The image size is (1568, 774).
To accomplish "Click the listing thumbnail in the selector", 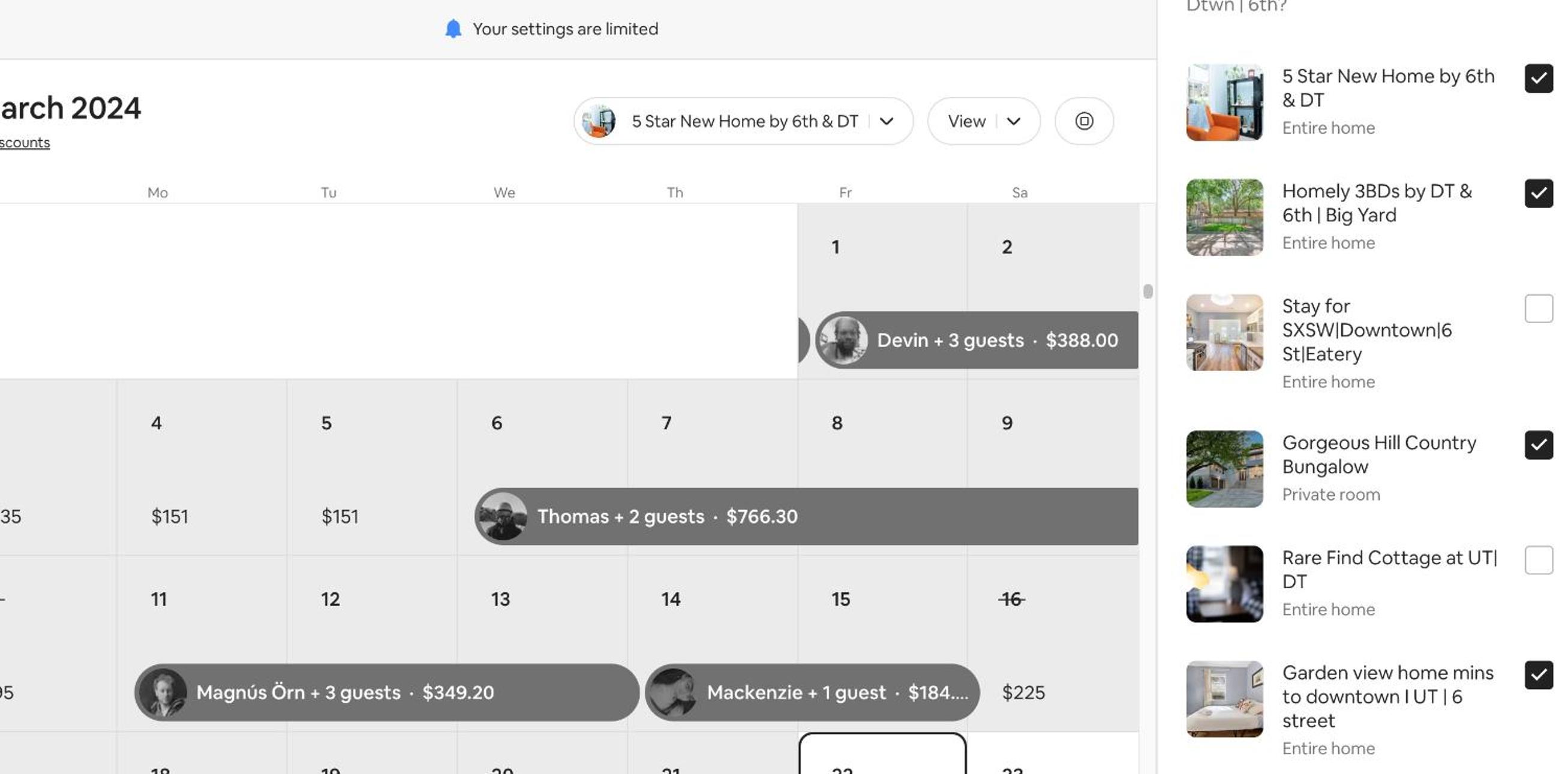I will [x=599, y=121].
